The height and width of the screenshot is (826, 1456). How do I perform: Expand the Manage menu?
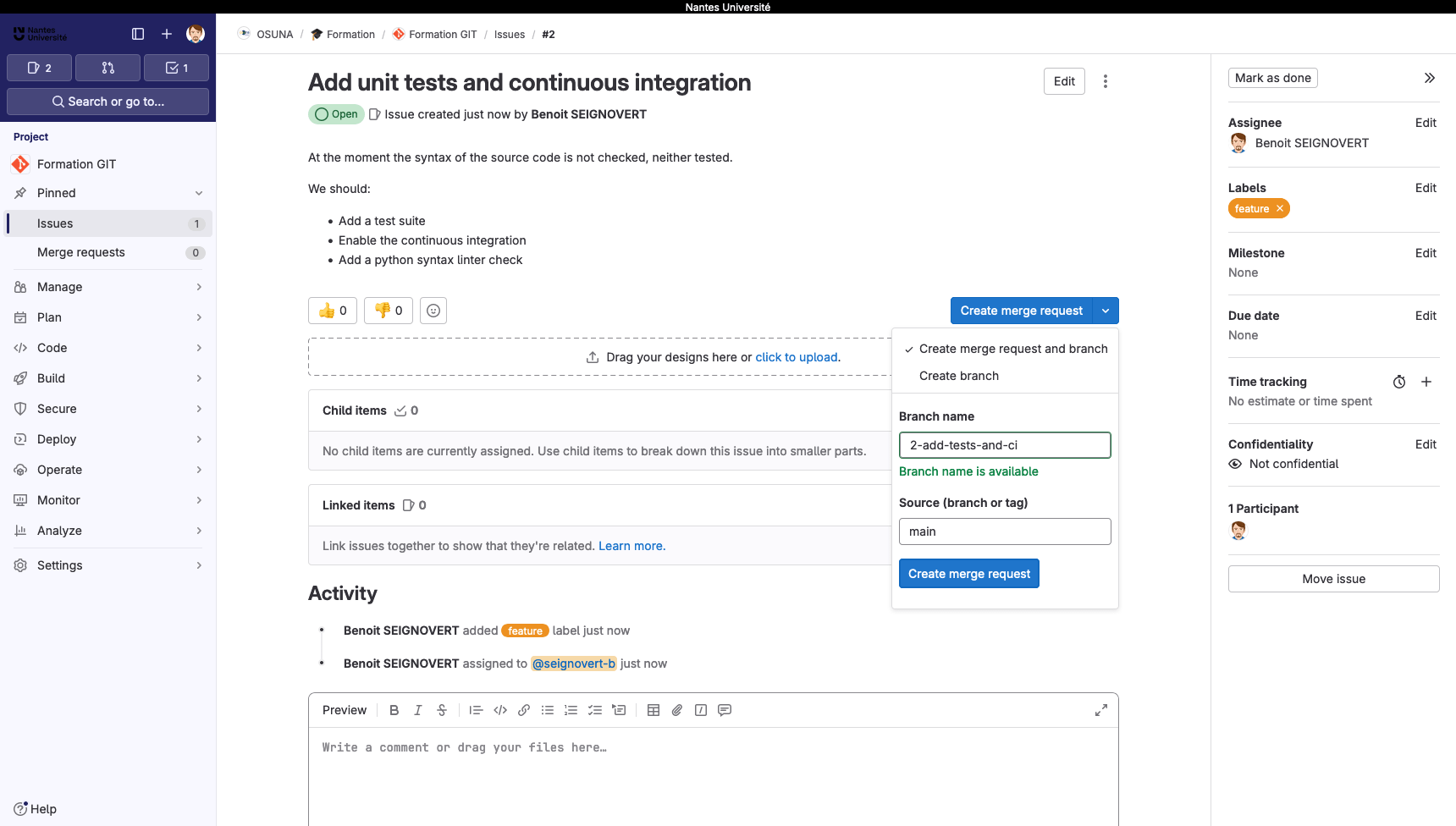pos(108,287)
